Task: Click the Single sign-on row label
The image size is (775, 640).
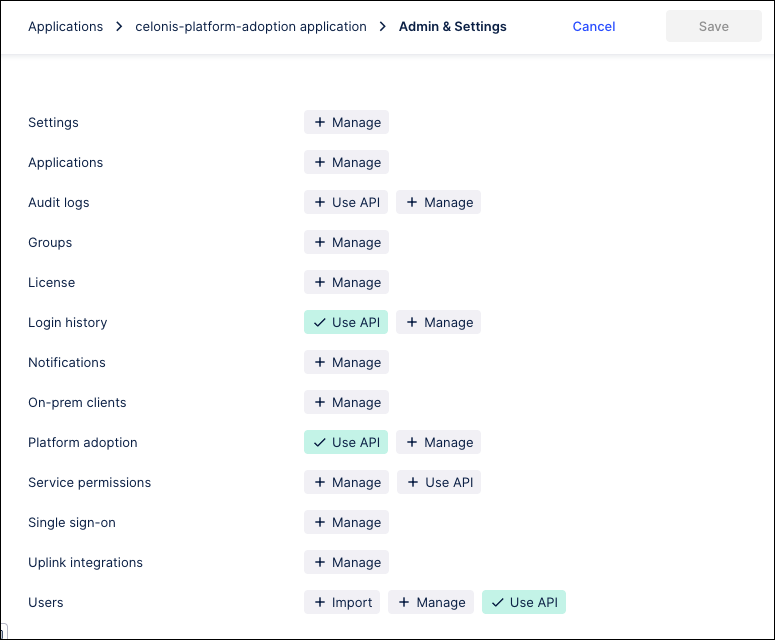Action: coord(72,522)
